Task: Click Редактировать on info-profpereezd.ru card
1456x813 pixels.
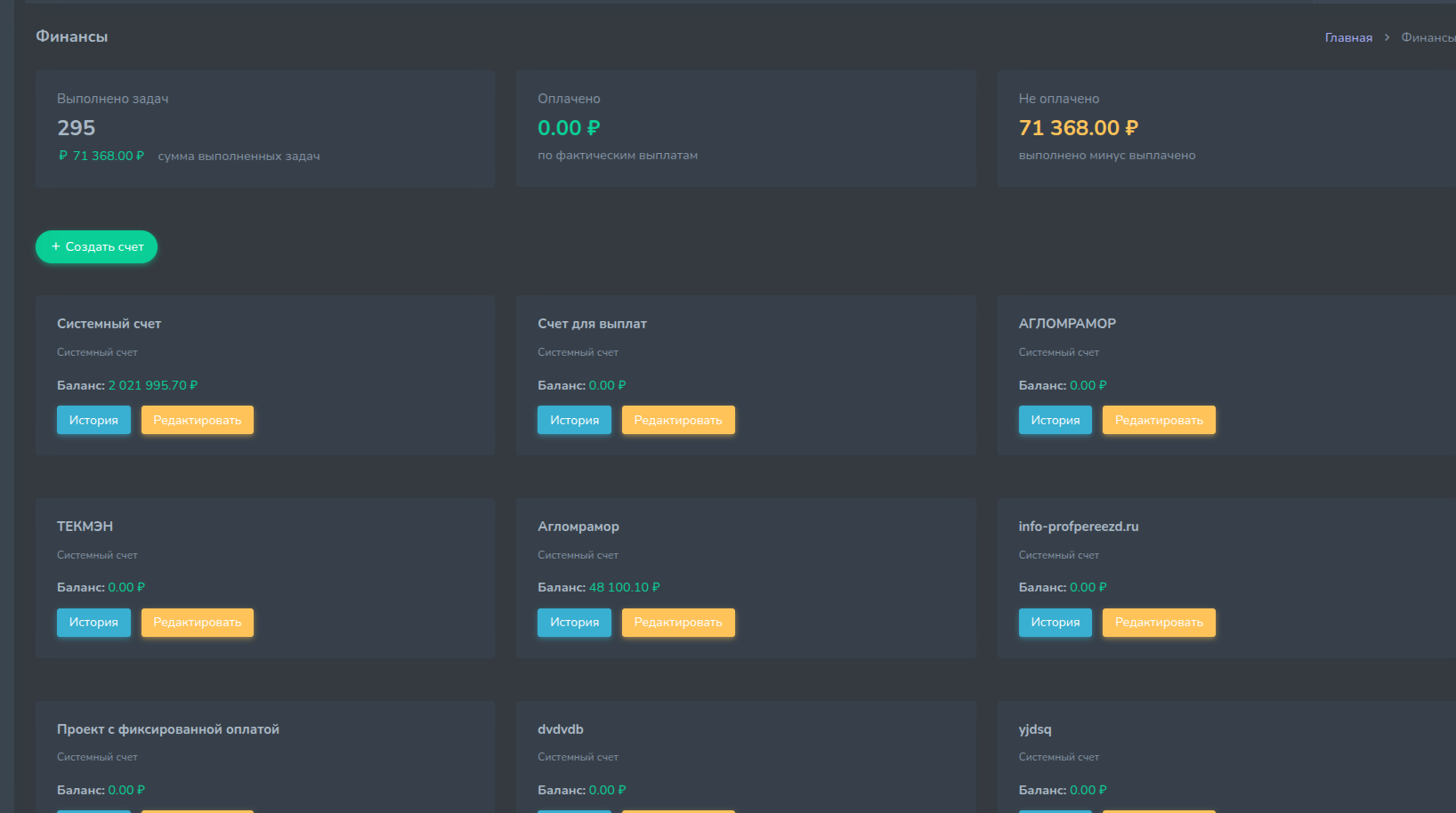Action: [x=1159, y=623]
